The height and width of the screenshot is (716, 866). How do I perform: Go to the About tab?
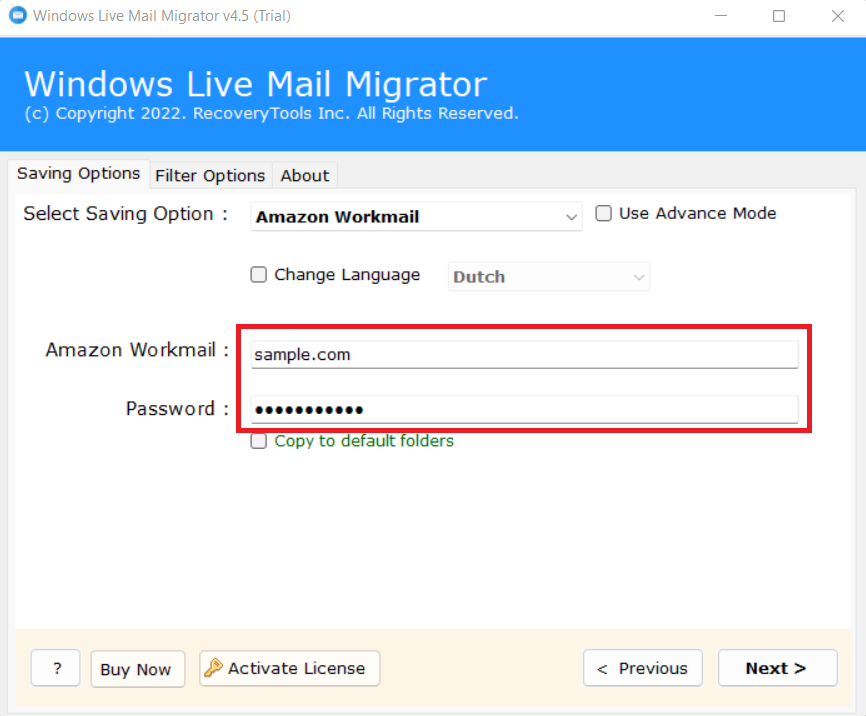point(305,176)
